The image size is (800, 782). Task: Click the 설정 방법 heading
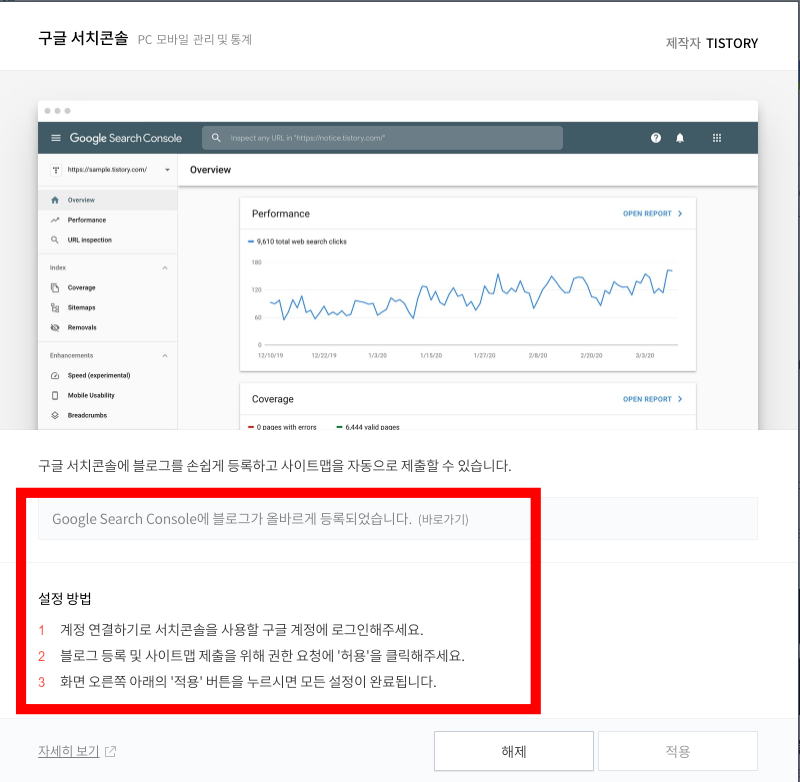click(x=65, y=598)
